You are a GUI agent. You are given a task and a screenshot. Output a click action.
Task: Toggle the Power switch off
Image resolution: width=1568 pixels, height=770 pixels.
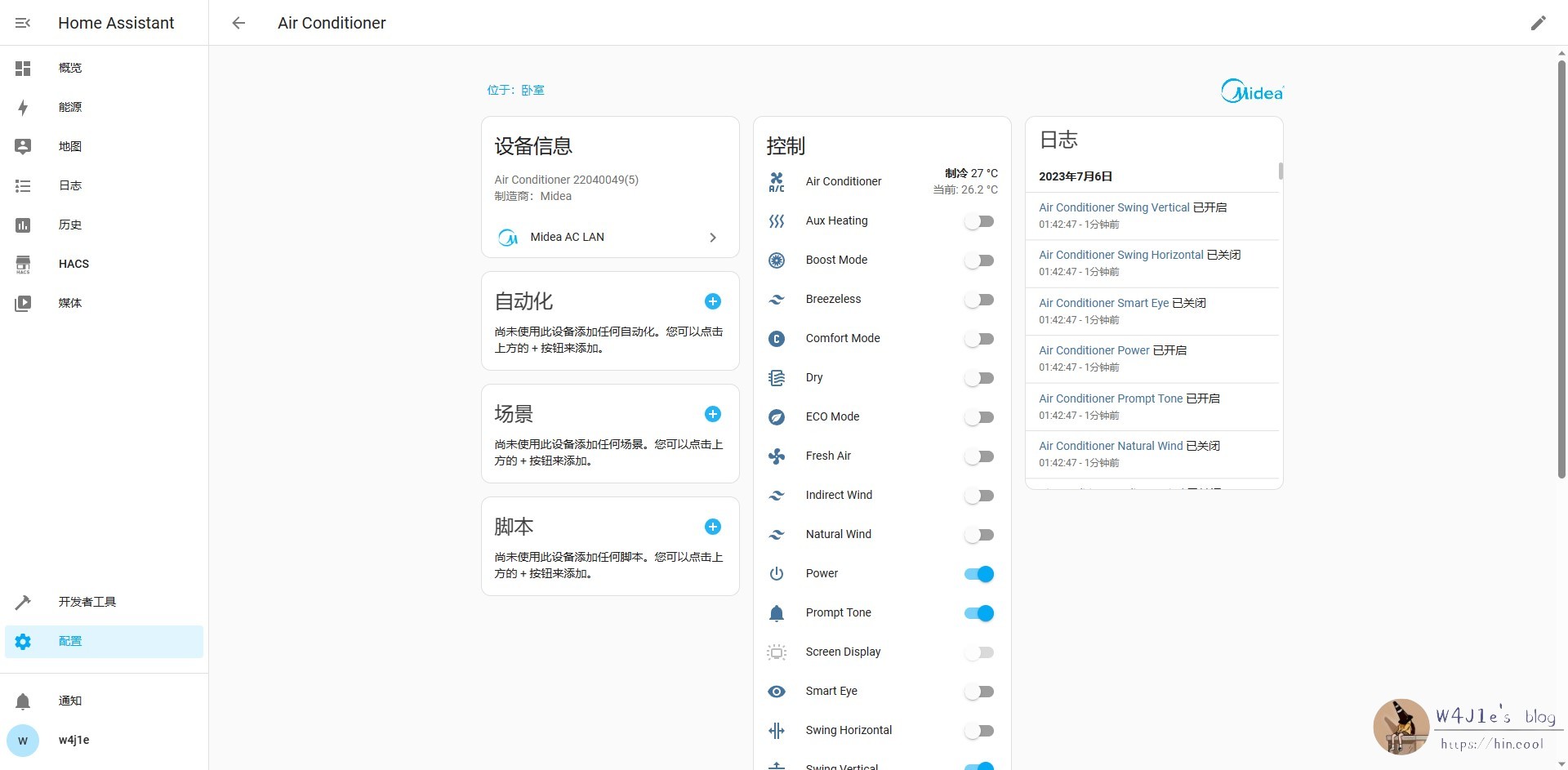coord(978,574)
